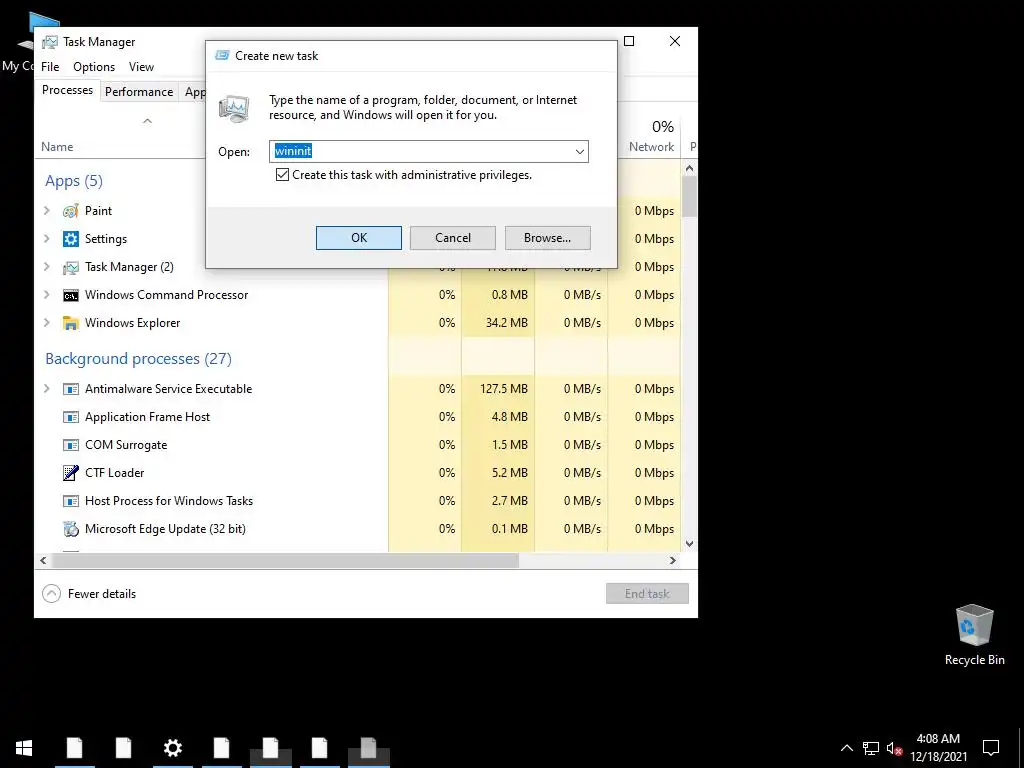The width and height of the screenshot is (1024, 768).
Task: Open the Settings gear on the taskbar
Action: point(172,748)
